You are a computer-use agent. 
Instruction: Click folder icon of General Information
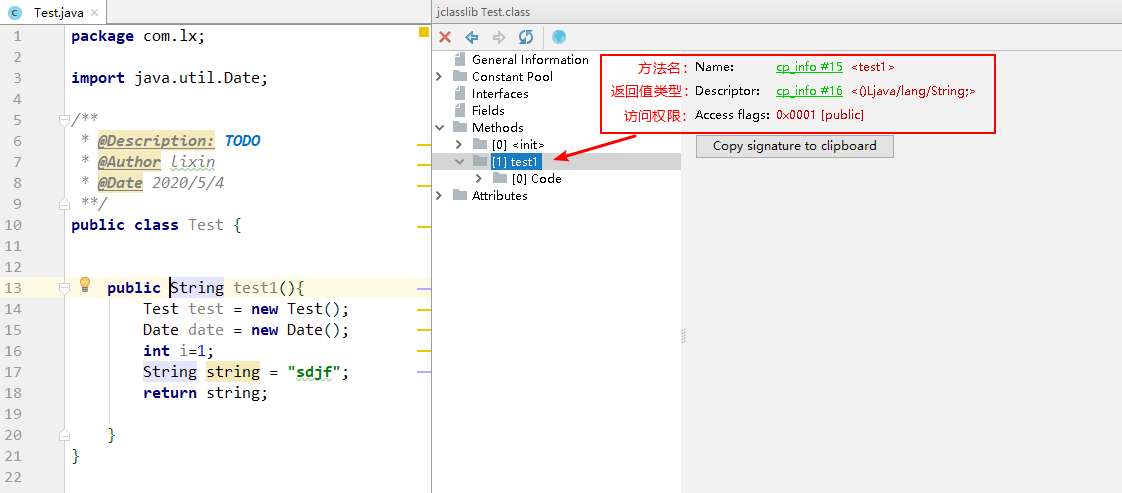click(x=459, y=59)
